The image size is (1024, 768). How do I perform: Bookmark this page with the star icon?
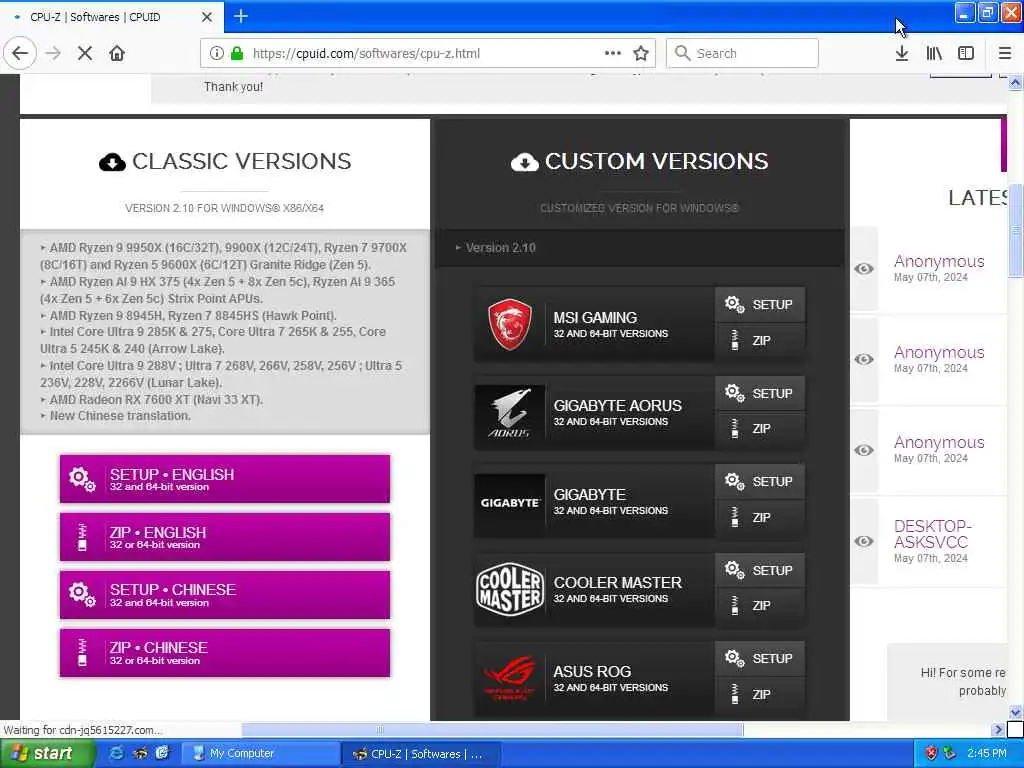[x=641, y=53]
